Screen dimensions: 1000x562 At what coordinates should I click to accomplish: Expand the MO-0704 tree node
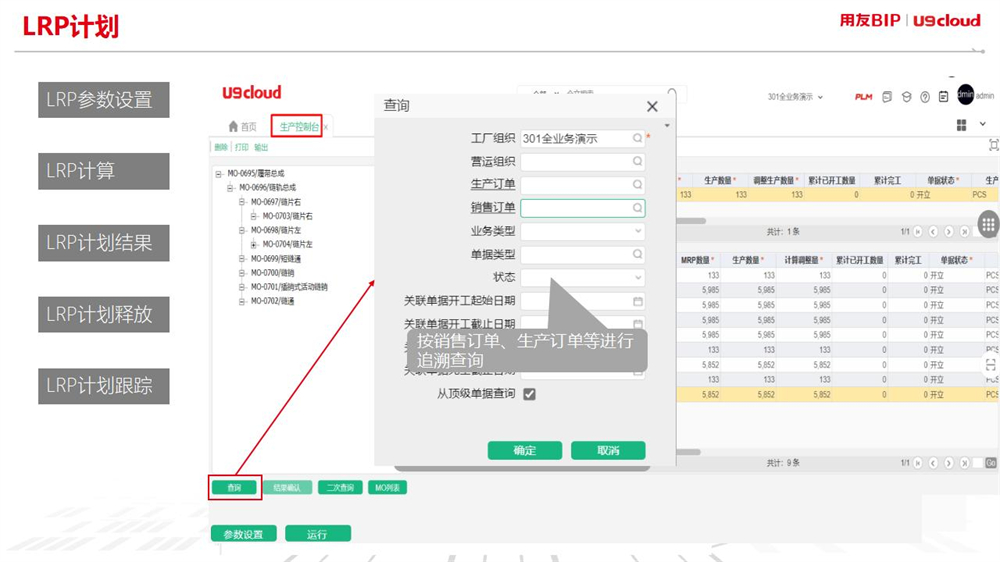click(253, 244)
